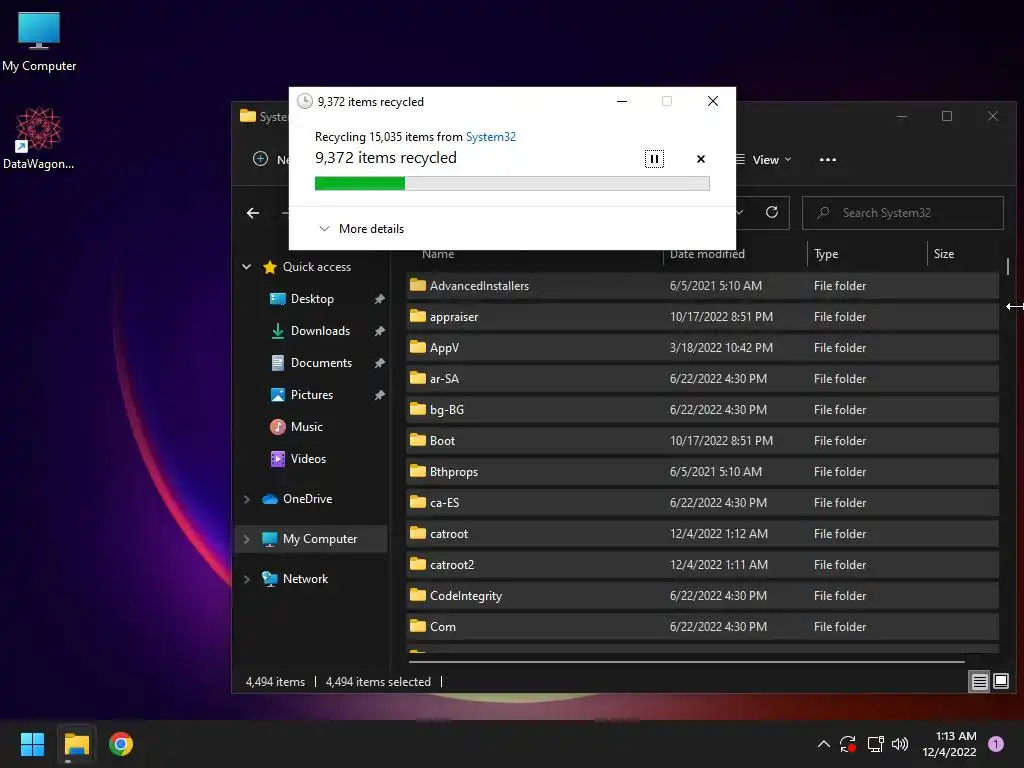Open Videos in navigation pane
Image resolution: width=1024 pixels, height=768 pixels.
[308, 458]
